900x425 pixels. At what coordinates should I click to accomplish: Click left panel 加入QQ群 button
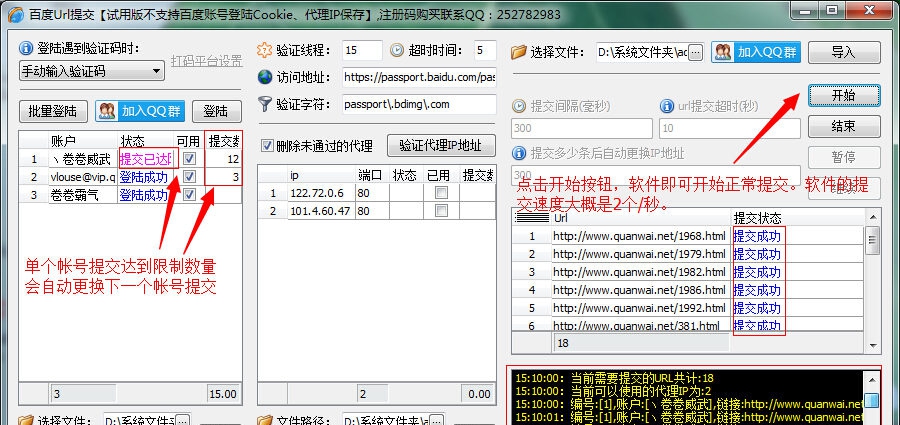point(140,111)
